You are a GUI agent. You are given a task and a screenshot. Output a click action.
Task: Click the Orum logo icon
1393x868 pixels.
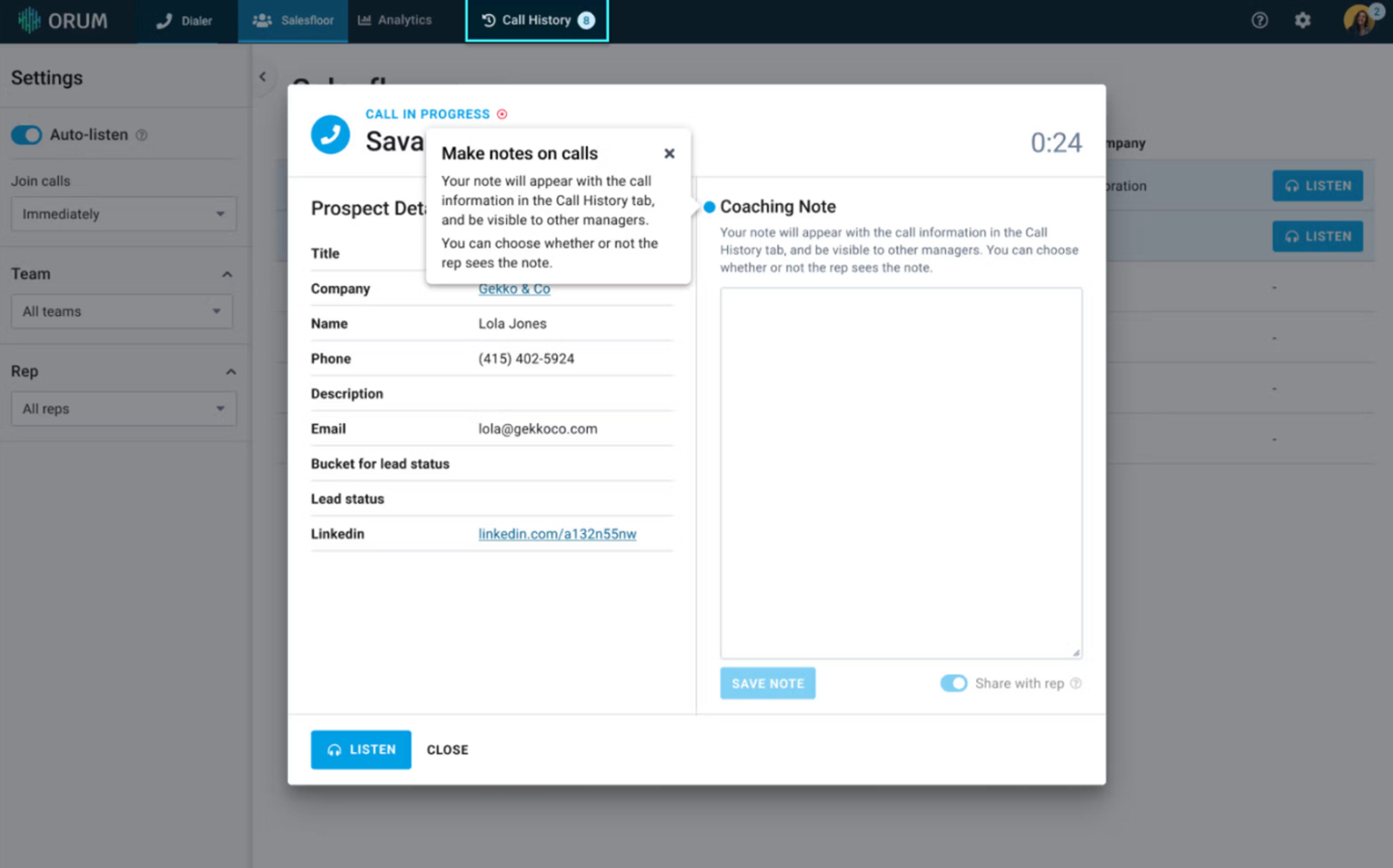click(29, 21)
